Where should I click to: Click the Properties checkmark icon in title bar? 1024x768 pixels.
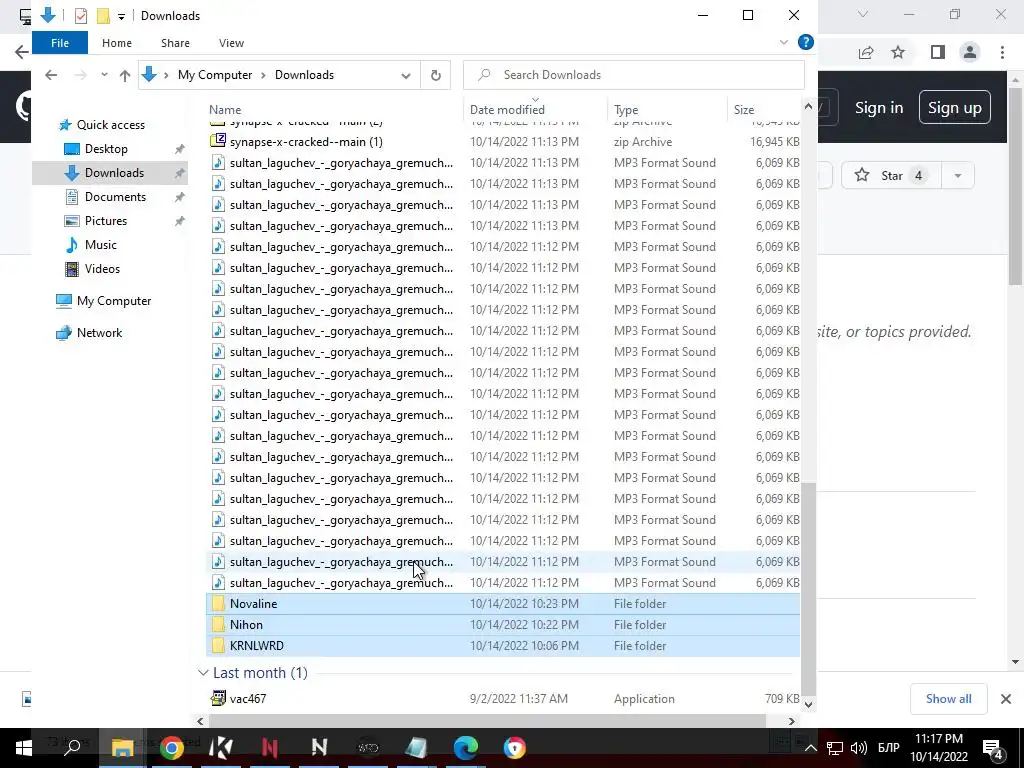click(81, 16)
